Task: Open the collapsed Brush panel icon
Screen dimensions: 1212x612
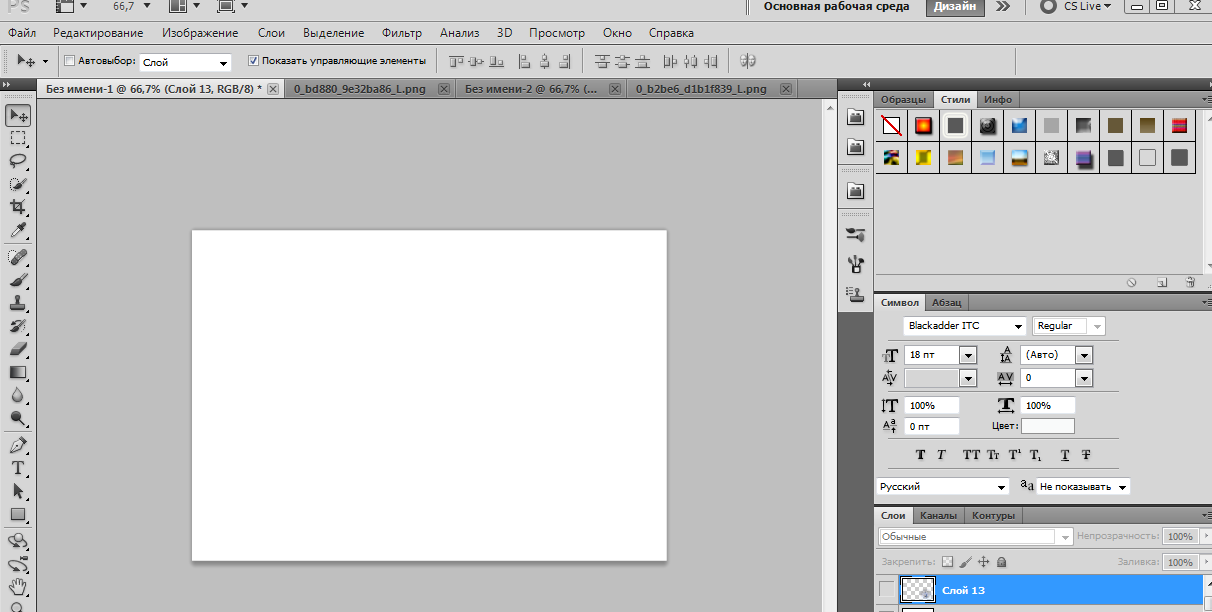Action: 855,234
